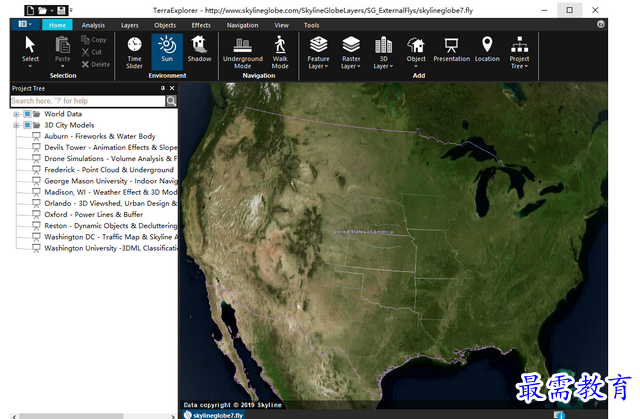The height and width of the screenshot is (419, 640).
Task: Click the New document icon in title bar
Action: 30,10
